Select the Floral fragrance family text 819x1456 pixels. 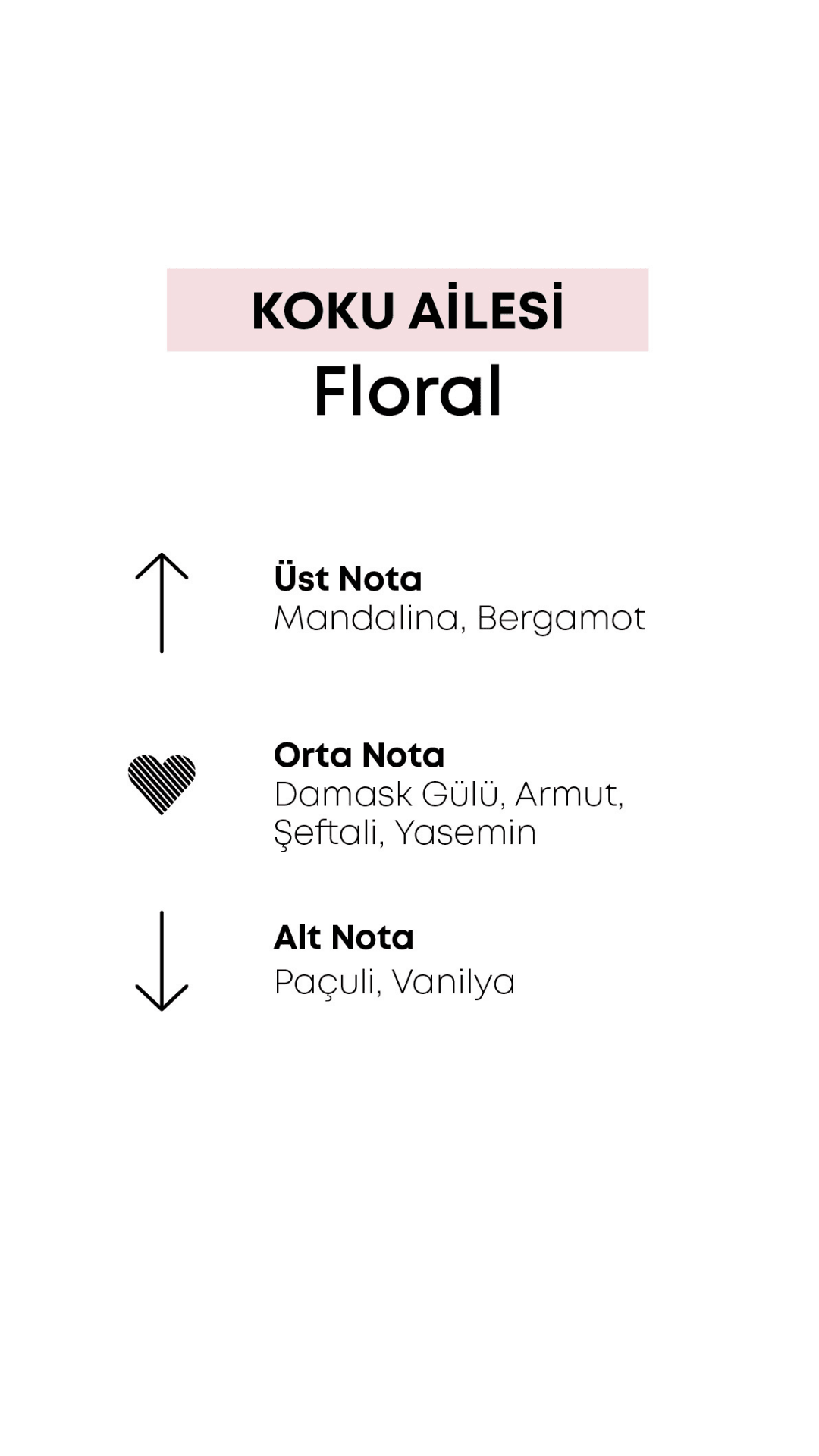point(408,391)
